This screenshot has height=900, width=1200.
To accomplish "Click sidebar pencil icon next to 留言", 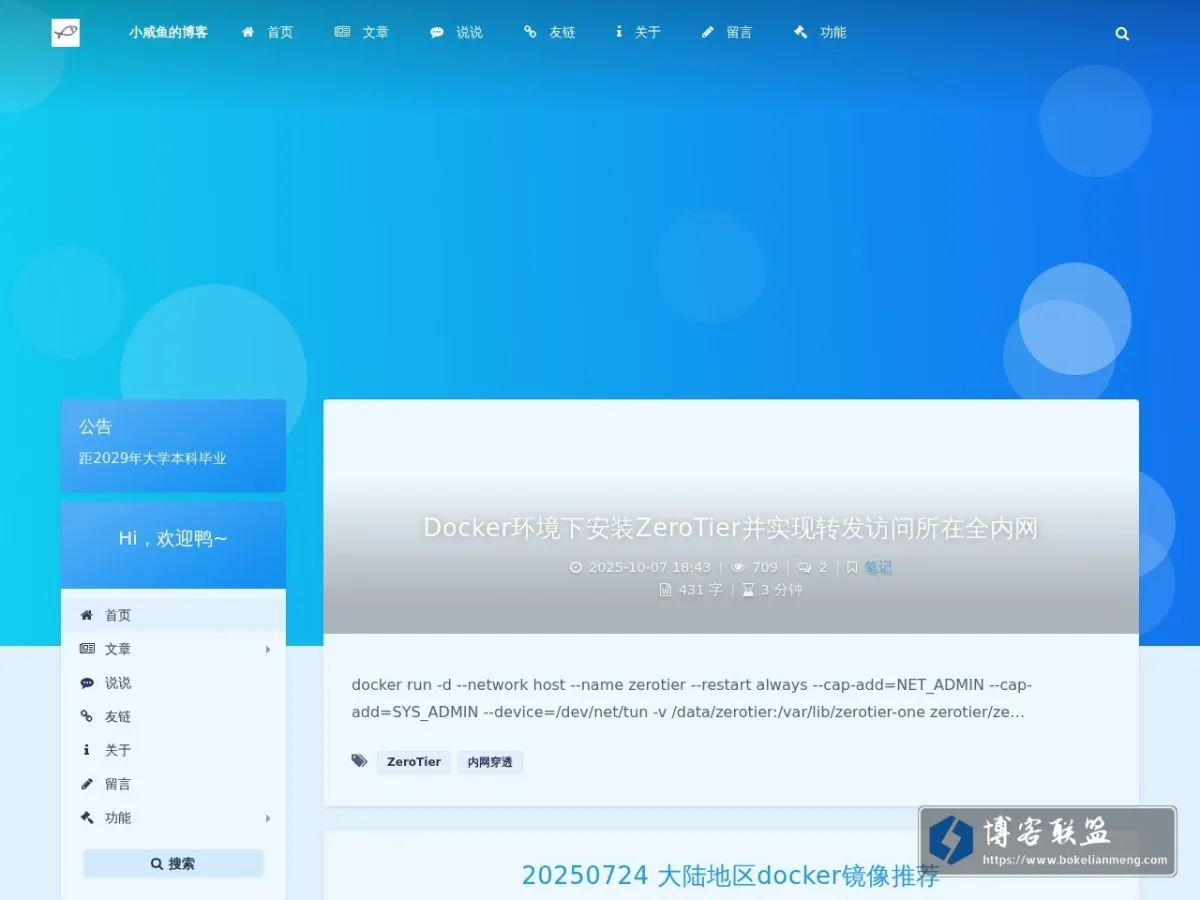I will point(87,784).
